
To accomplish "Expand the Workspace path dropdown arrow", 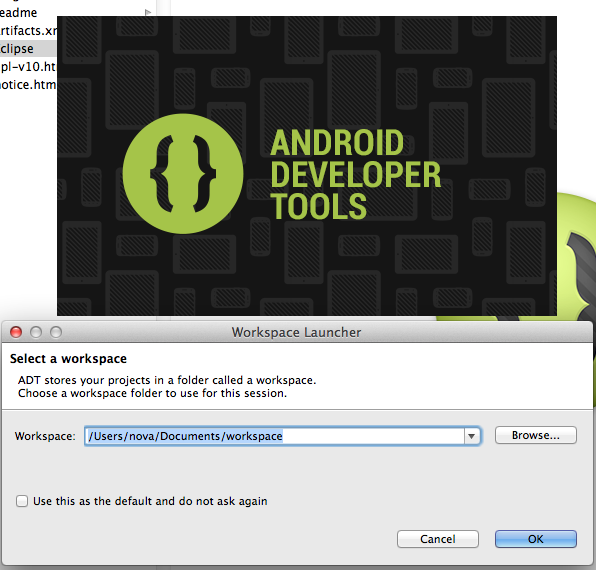I will [472, 436].
